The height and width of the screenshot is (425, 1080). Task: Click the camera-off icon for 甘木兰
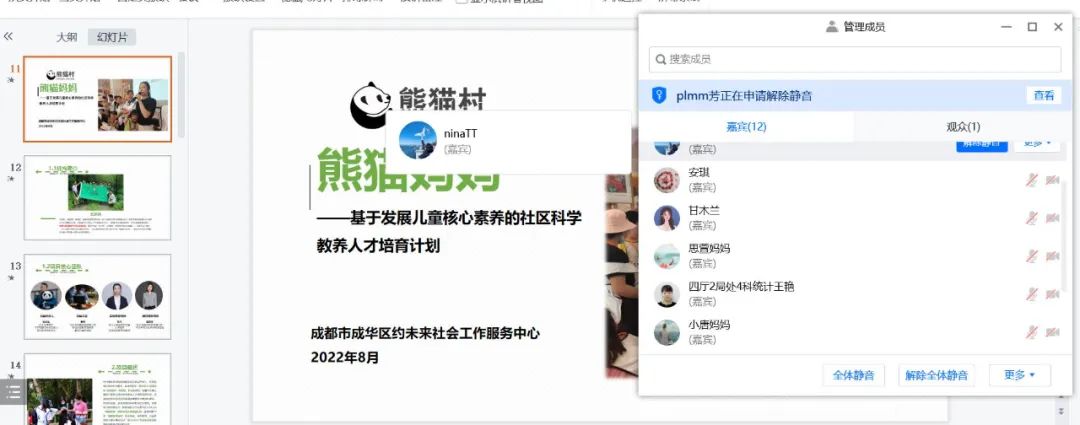pyautogui.click(x=1052, y=218)
